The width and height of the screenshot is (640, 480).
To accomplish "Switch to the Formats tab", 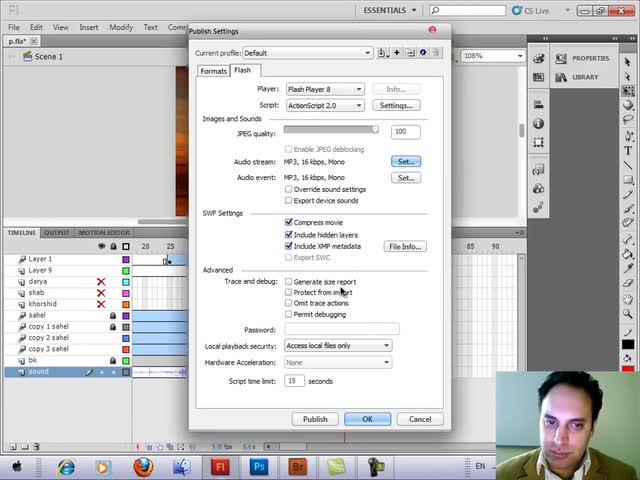I will click(x=213, y=71).
